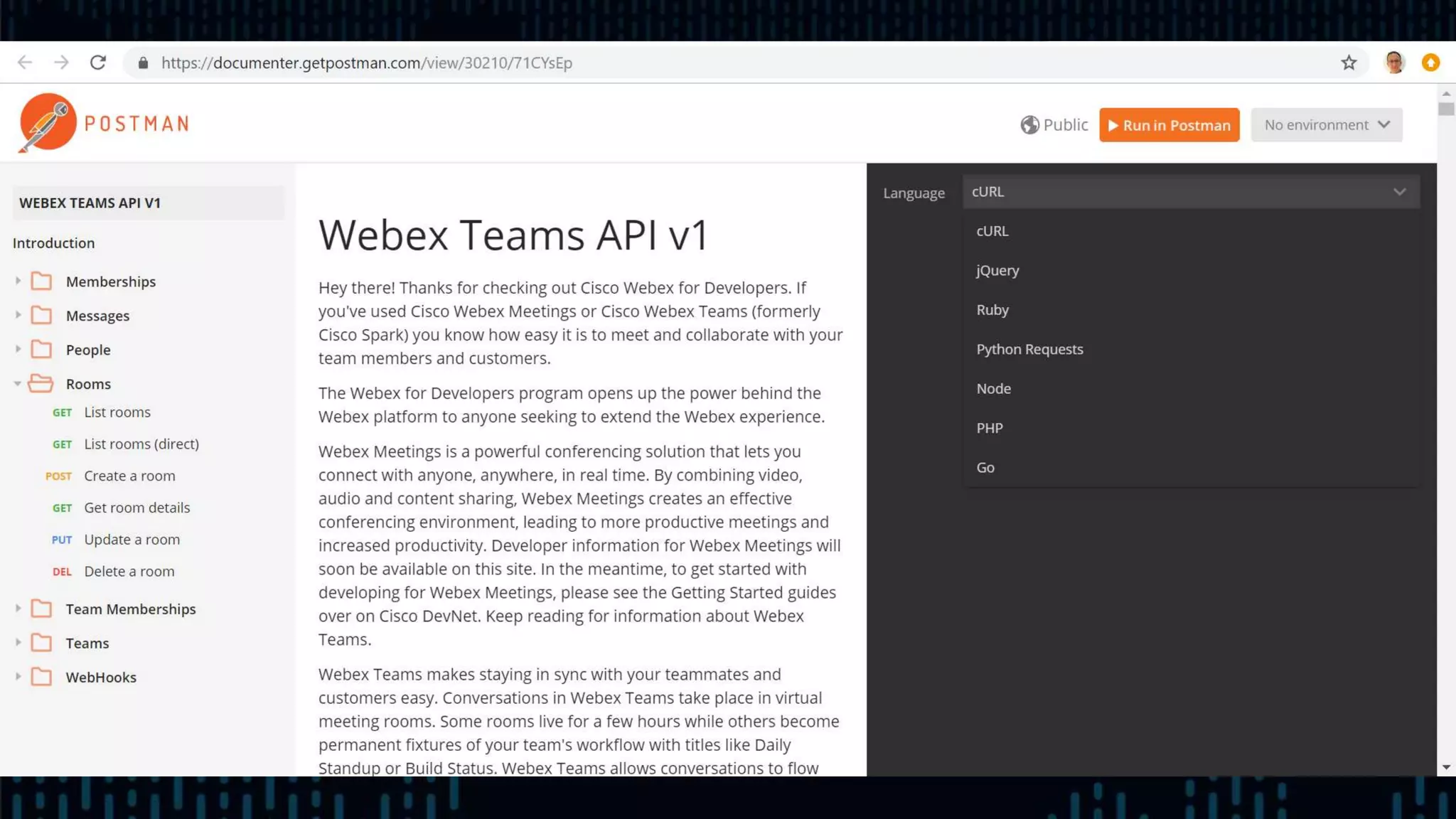Click the browser back arrow
Viewport: 1456px width, 819px height.
coord(25,63)
